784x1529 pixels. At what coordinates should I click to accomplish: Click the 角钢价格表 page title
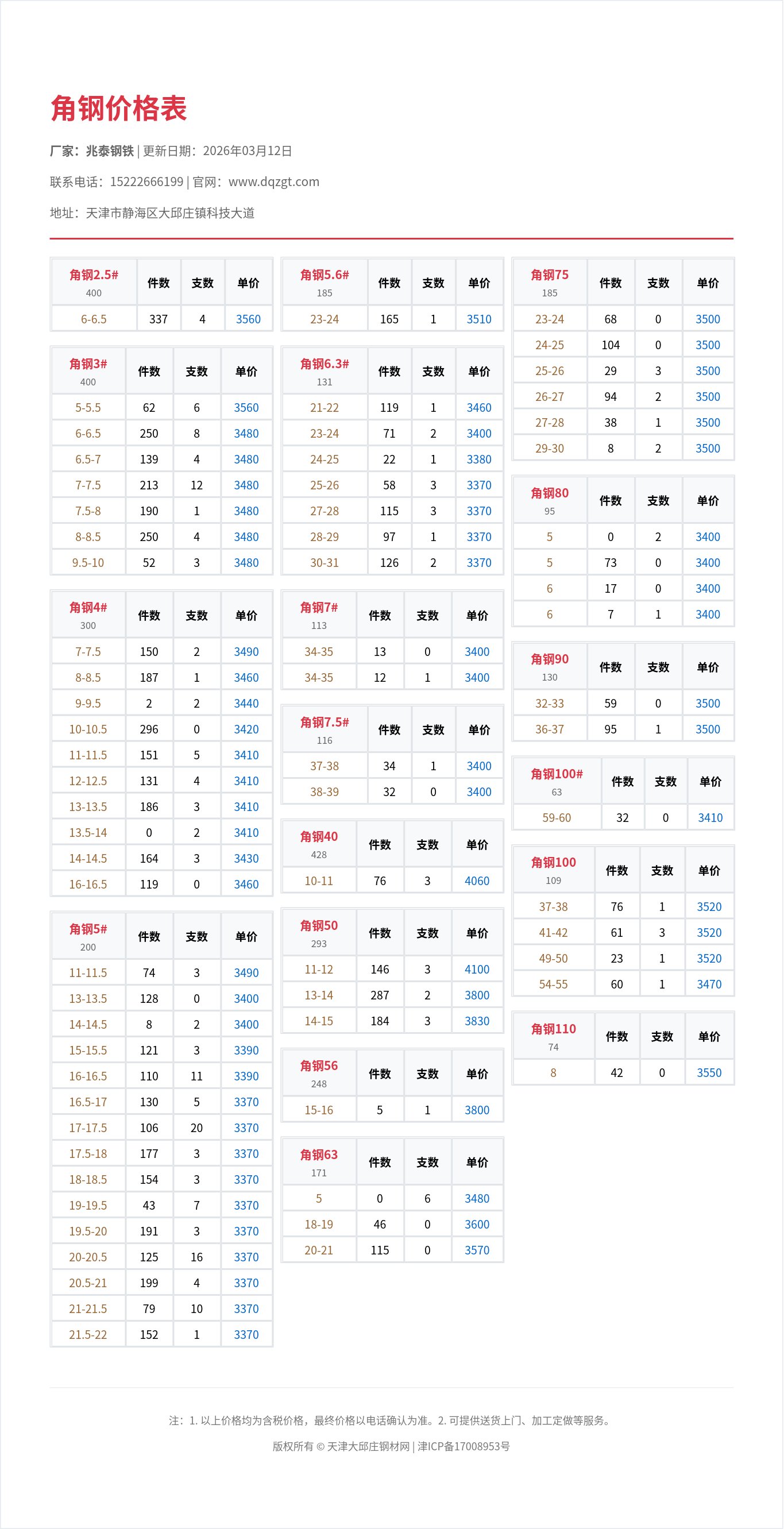[119, 109]
